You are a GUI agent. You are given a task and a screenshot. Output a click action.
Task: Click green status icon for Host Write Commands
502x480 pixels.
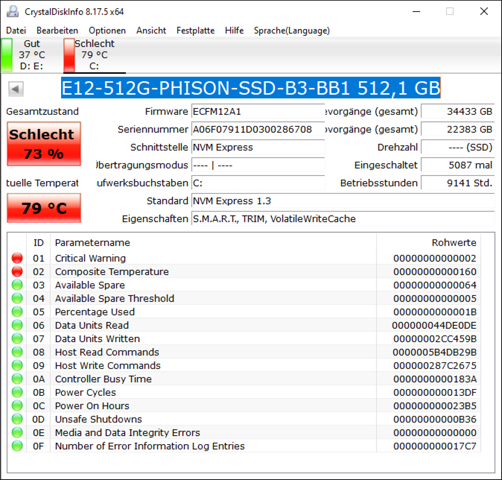coord(17,365)
